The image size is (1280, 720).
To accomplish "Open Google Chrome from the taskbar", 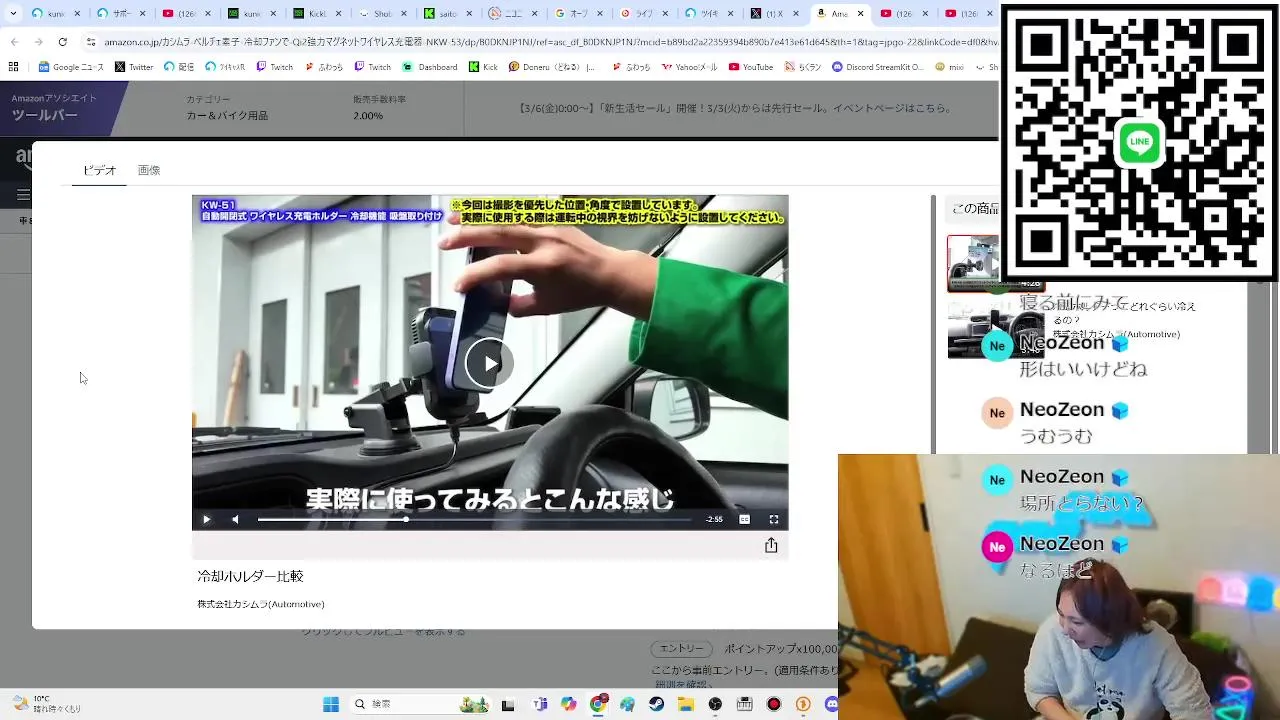I will [x=598, y=704].
